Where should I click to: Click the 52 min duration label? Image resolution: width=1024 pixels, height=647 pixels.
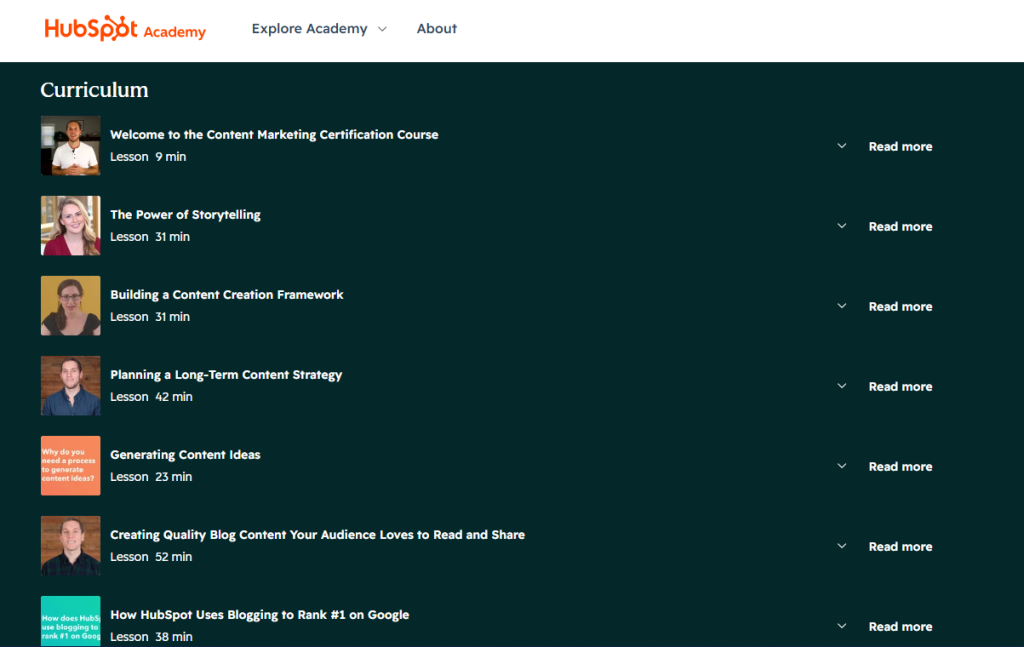[174, 557]
